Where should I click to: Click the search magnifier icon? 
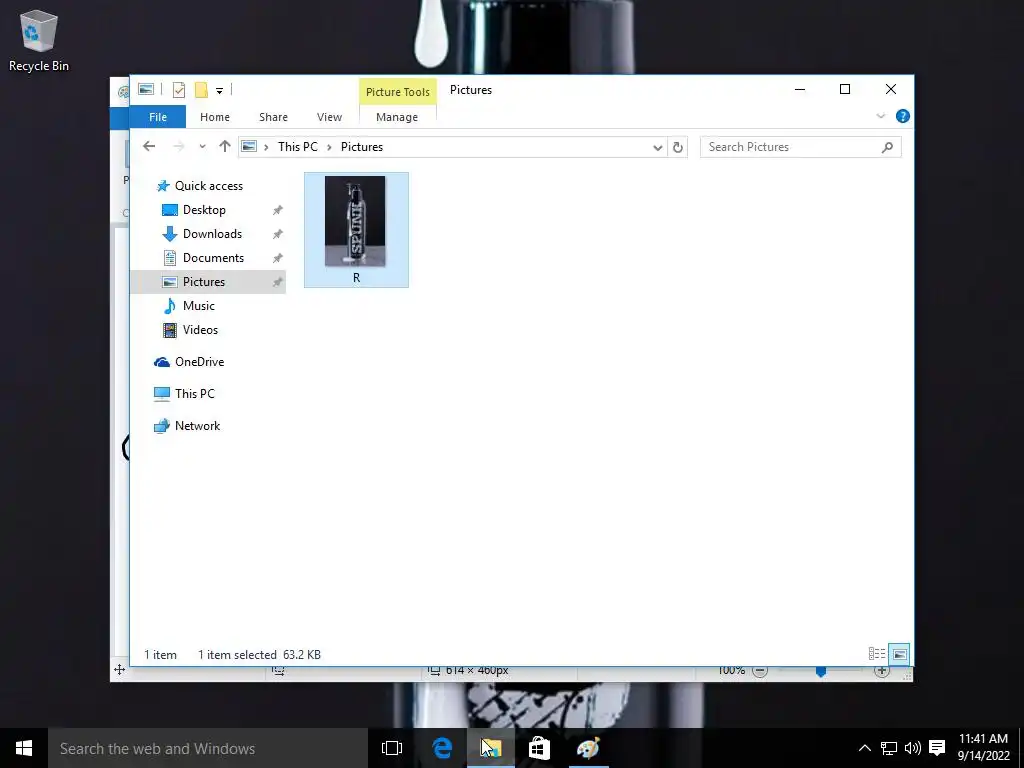tap(887, 148)
